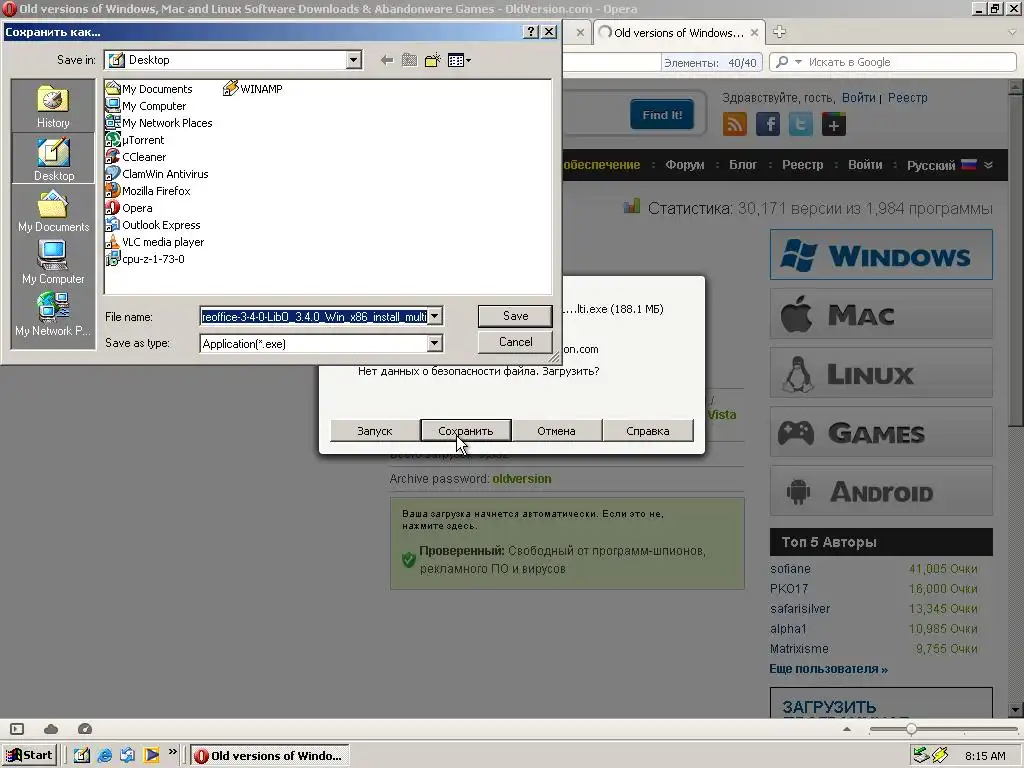This screenshot has width=1024, height=768.
Task: Select Mozilla Firefox shortcut in list
Action: coord(148,191)
